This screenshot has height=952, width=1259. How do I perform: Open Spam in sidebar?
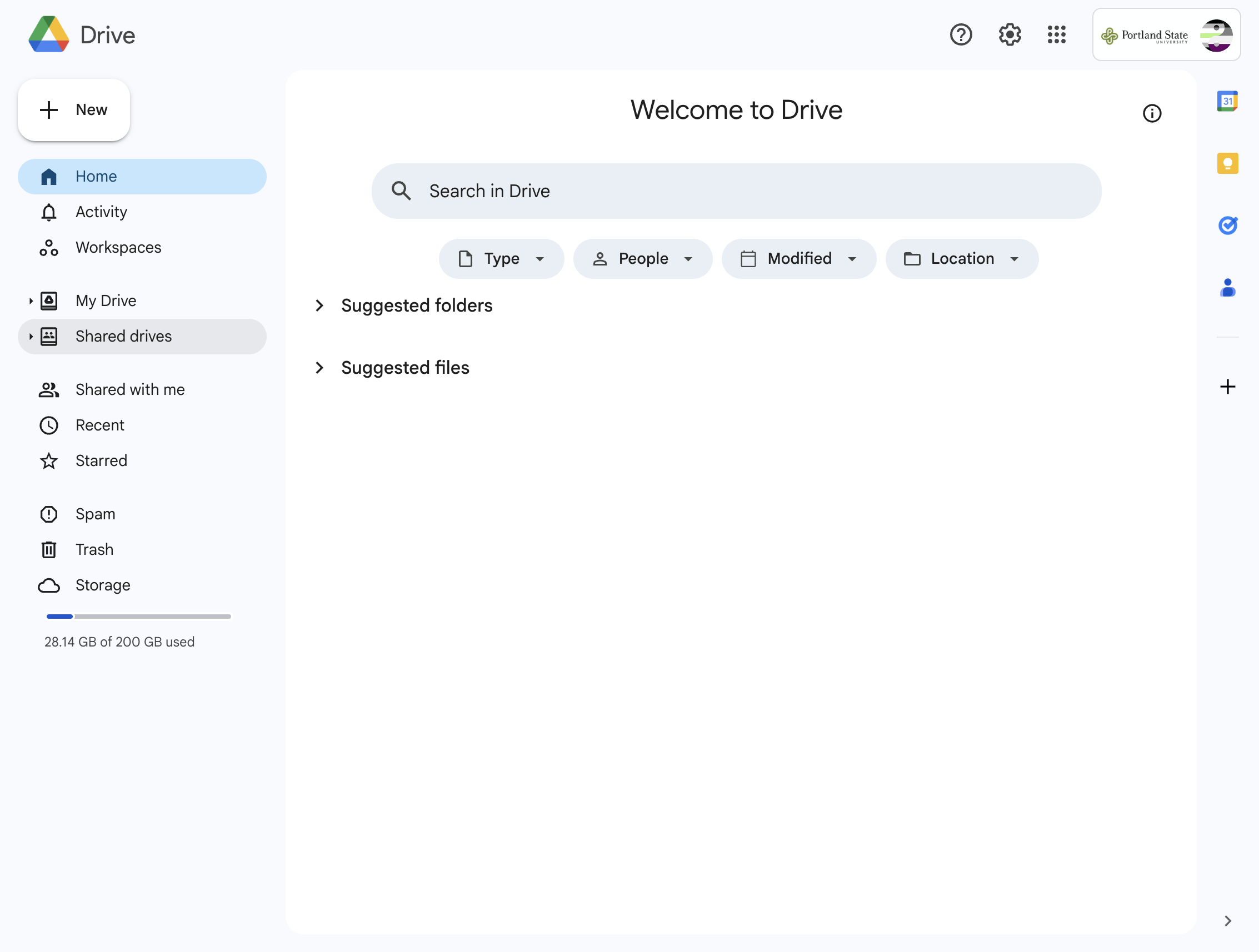click(142, 514)
